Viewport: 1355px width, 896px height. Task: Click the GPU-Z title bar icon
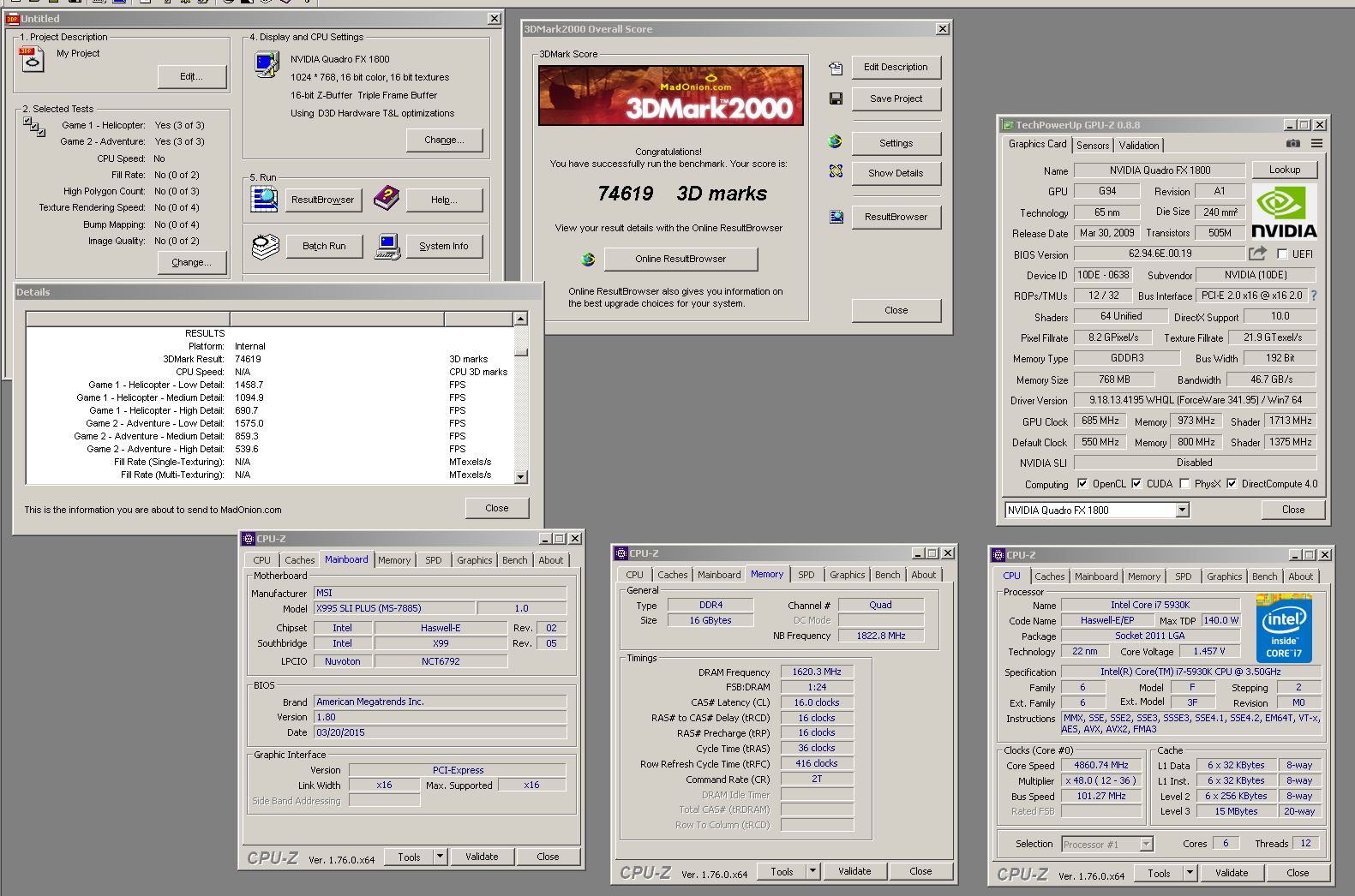pos(1008,125)
